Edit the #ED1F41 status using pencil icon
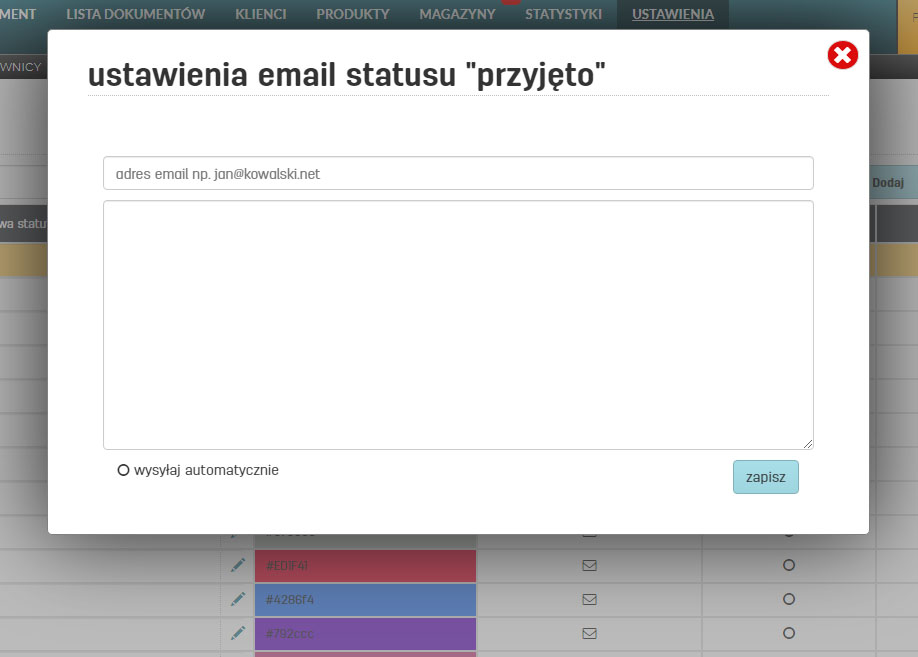The height and width of the screenshot is (657, 918). click(237, 565)
